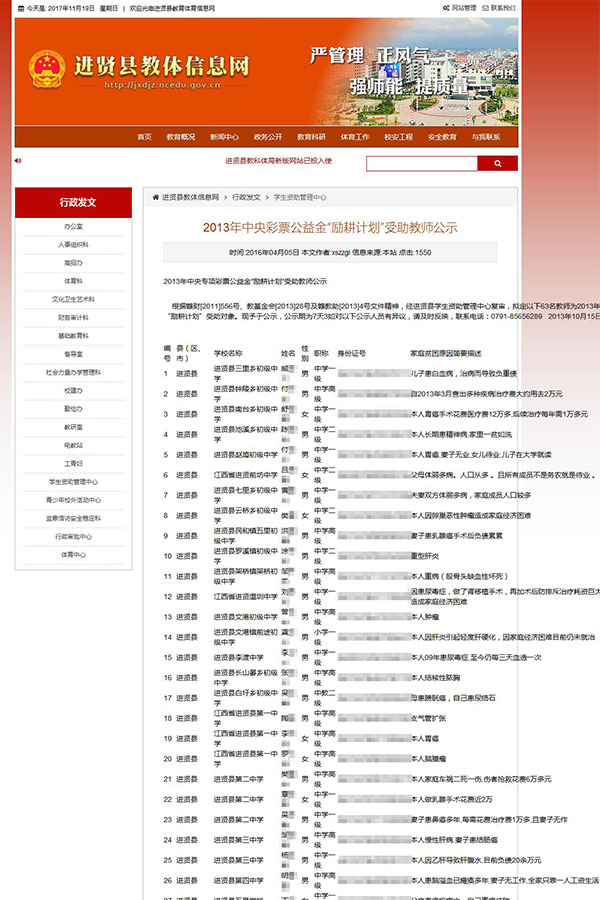Screen dimensions: 600x900
Task: Click the article meta info line with 点击:1550
Action: tap(330, 253)
